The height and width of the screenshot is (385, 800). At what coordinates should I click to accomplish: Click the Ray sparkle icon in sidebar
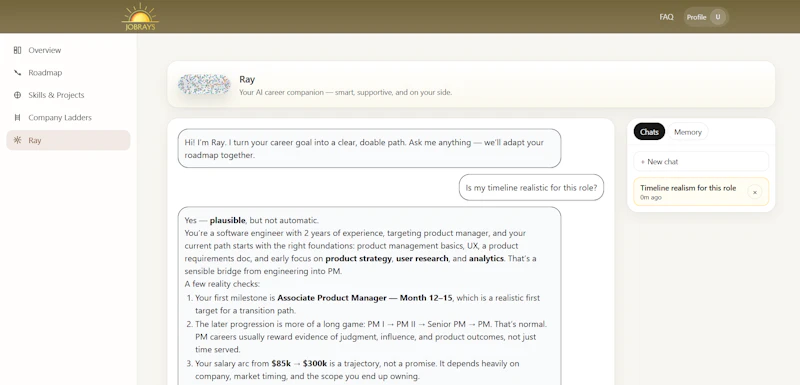(x=17, y=140)
